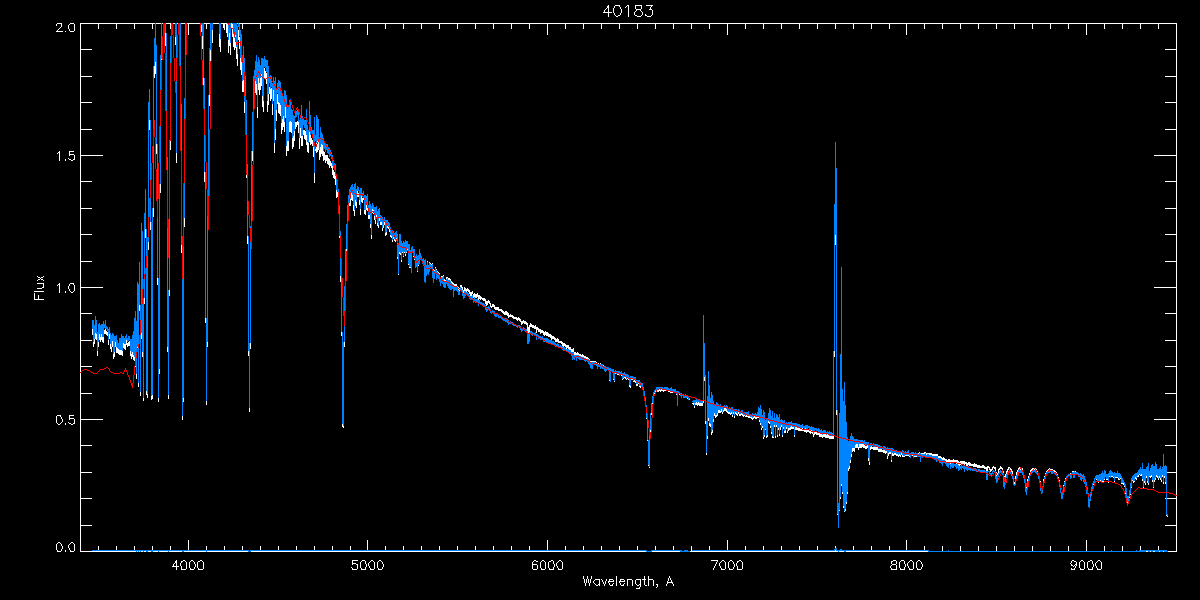Click the 2.0 flux tick label
Image resolution: width=1200 pixels, height=600 pixels.
[63, 28]
